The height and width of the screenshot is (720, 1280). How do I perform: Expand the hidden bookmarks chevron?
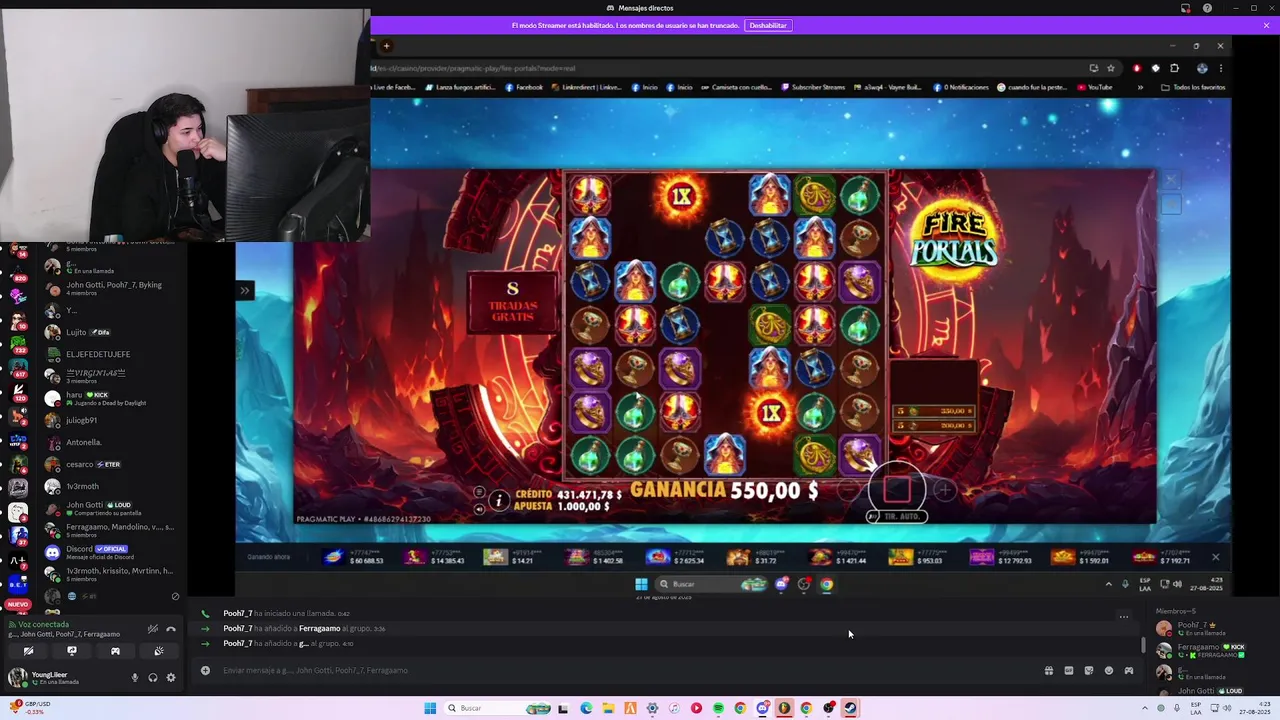(x=1140, y=87)
